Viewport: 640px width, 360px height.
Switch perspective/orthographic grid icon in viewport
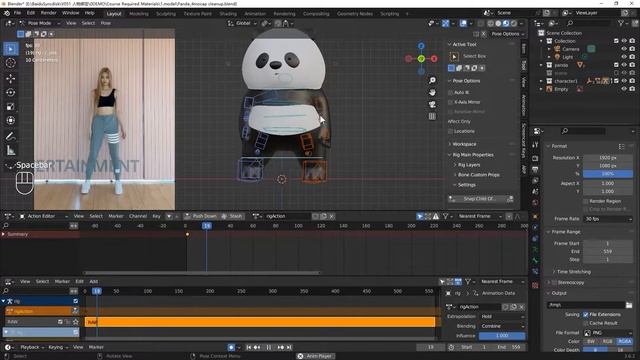[432, 116]
